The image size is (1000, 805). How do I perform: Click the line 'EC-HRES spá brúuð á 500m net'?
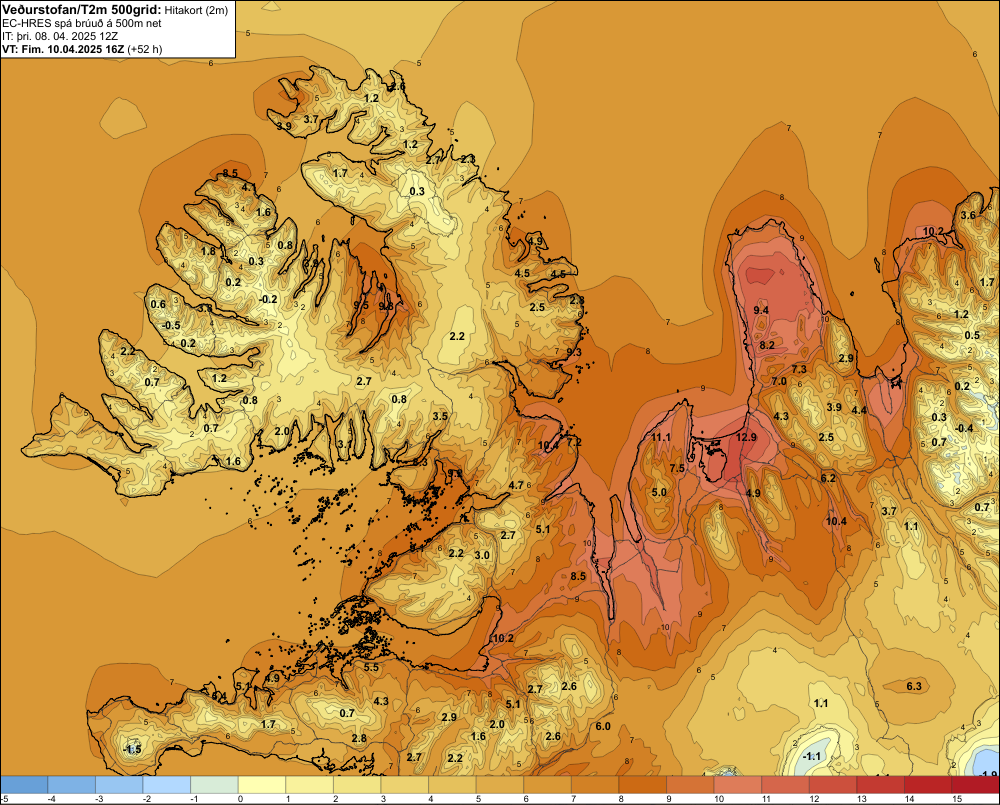tap(82, 23)
